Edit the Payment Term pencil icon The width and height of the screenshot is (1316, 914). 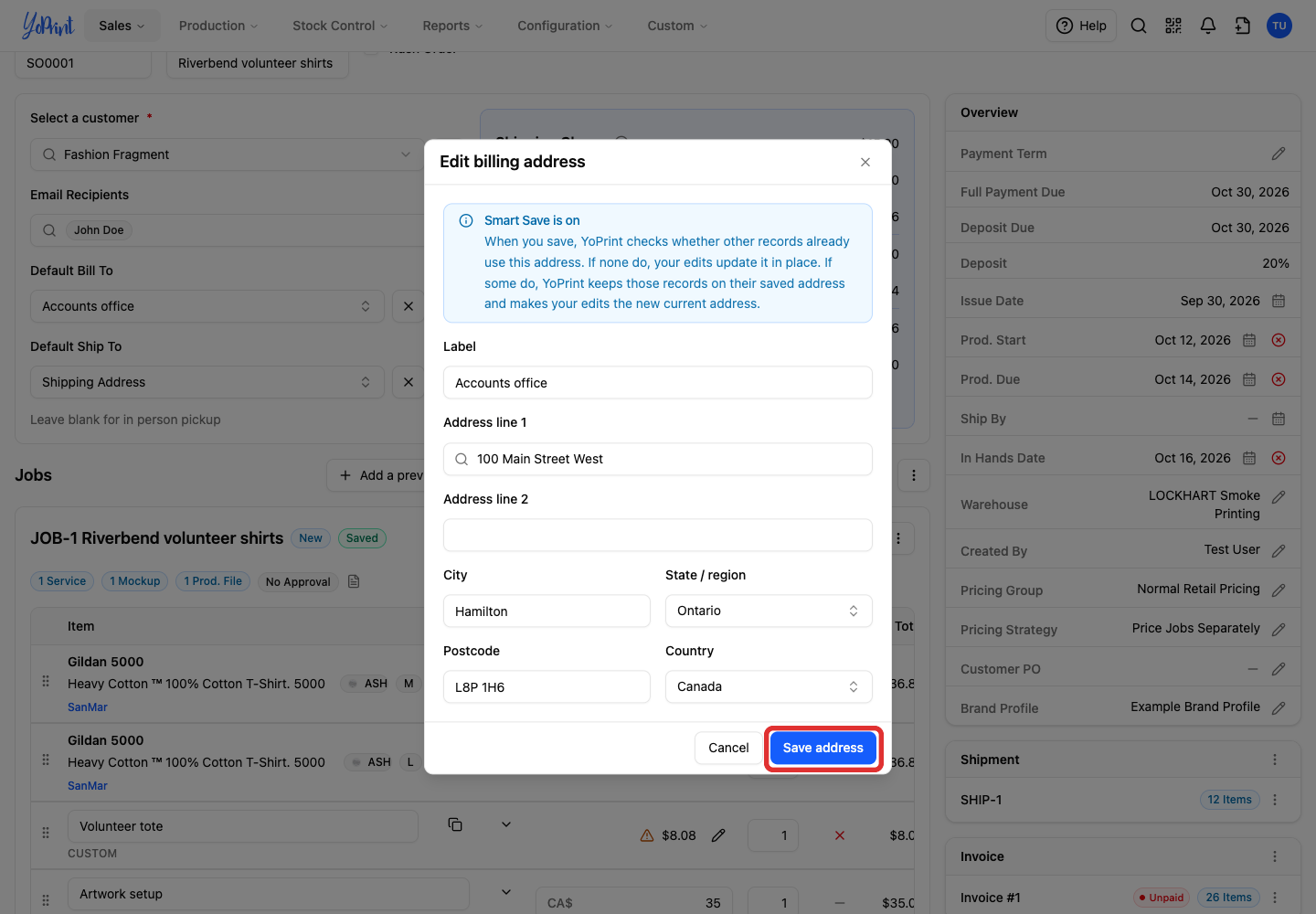1279,154
